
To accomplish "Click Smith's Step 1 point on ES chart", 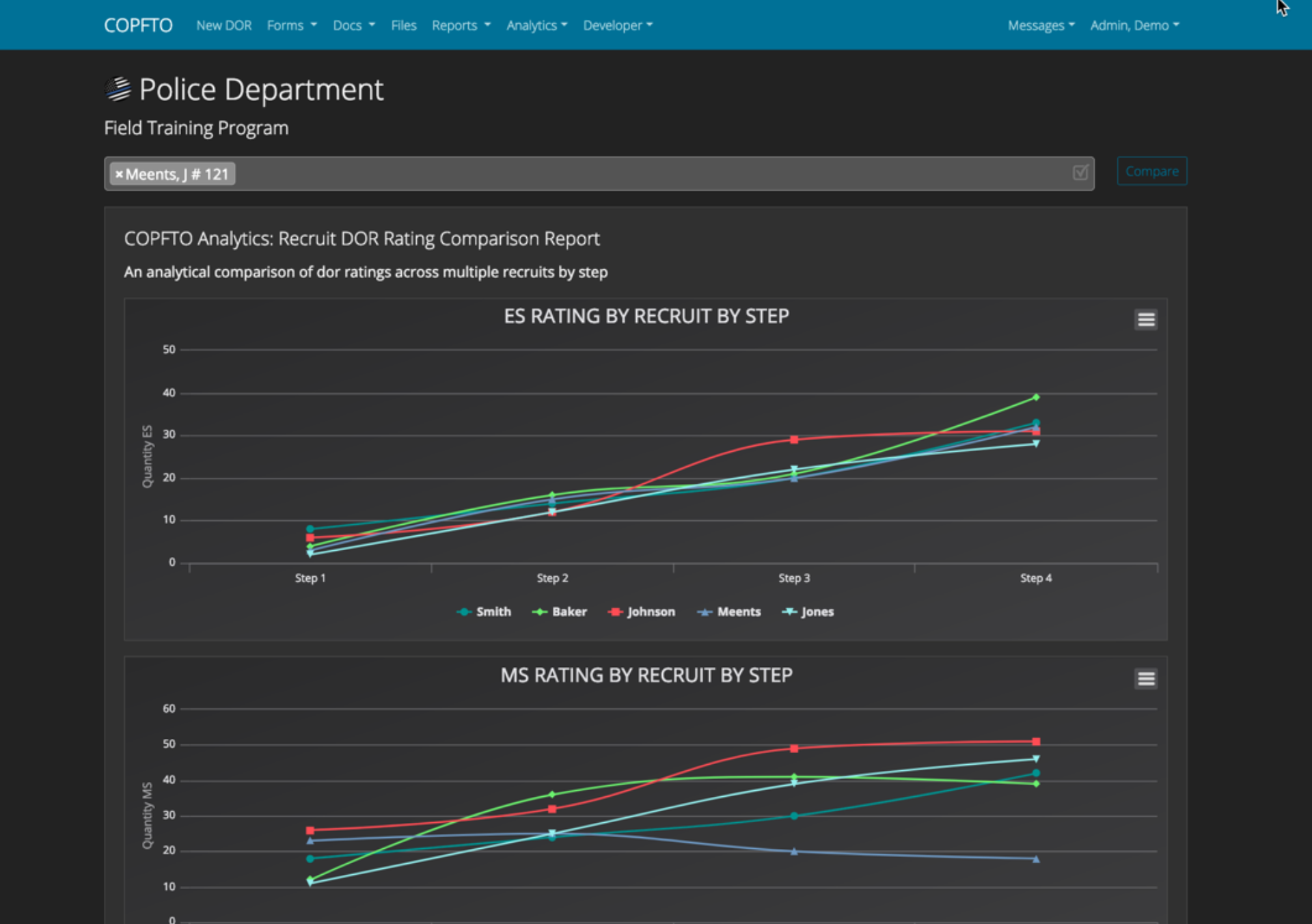I will click(310, 529).
